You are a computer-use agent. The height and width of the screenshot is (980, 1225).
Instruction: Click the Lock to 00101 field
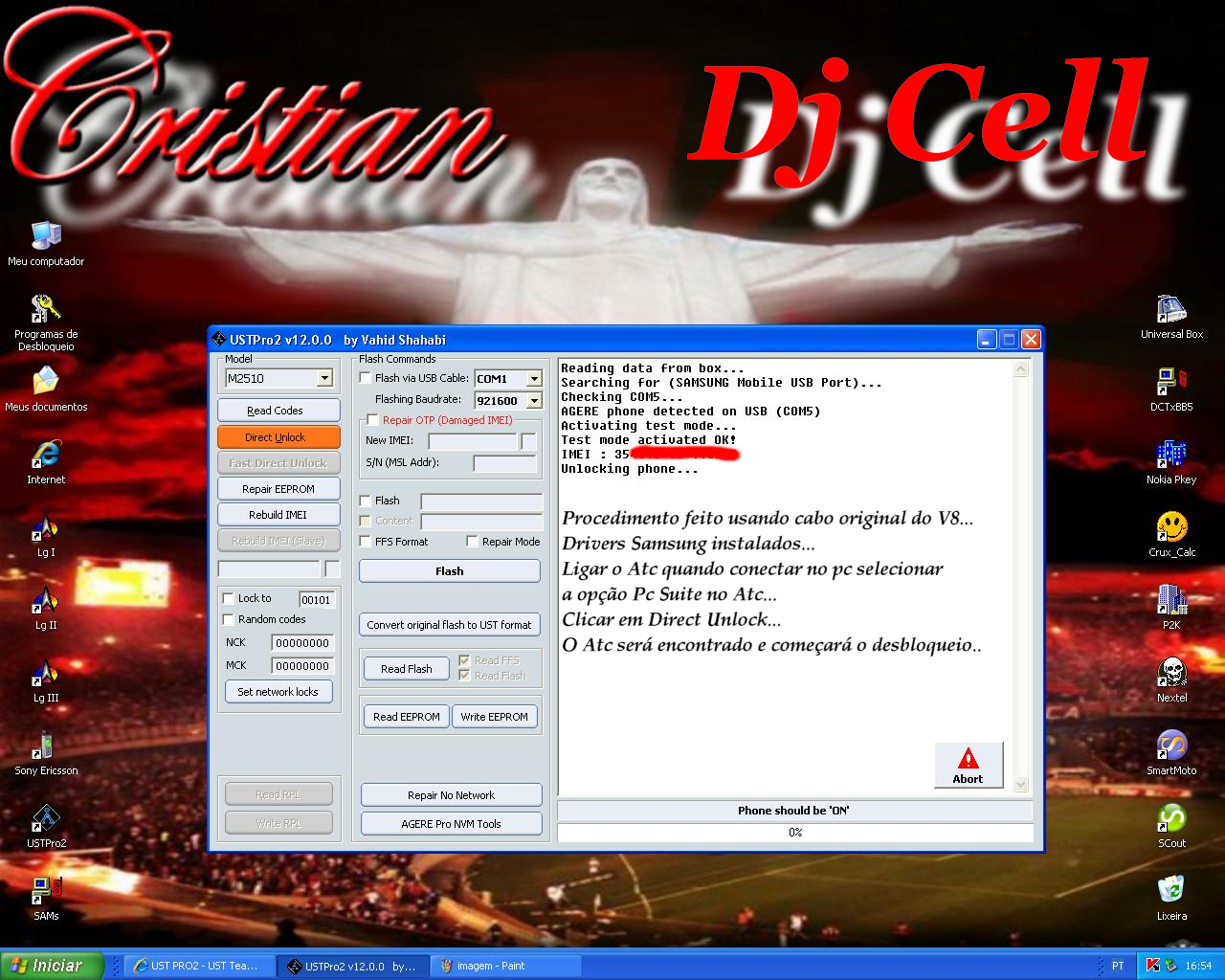317,599
